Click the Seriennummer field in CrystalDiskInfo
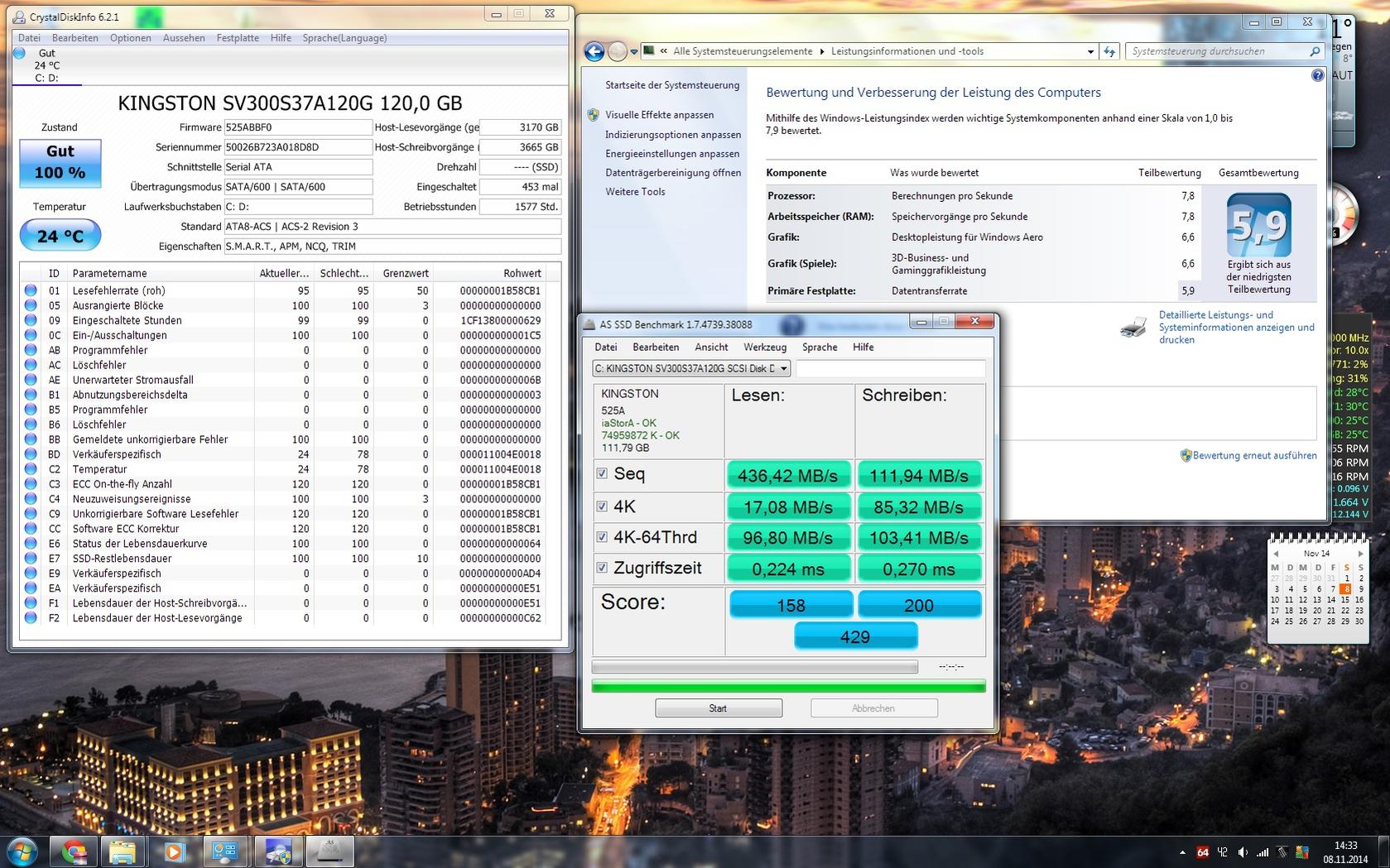1390x868 pixels. [298, 147]
